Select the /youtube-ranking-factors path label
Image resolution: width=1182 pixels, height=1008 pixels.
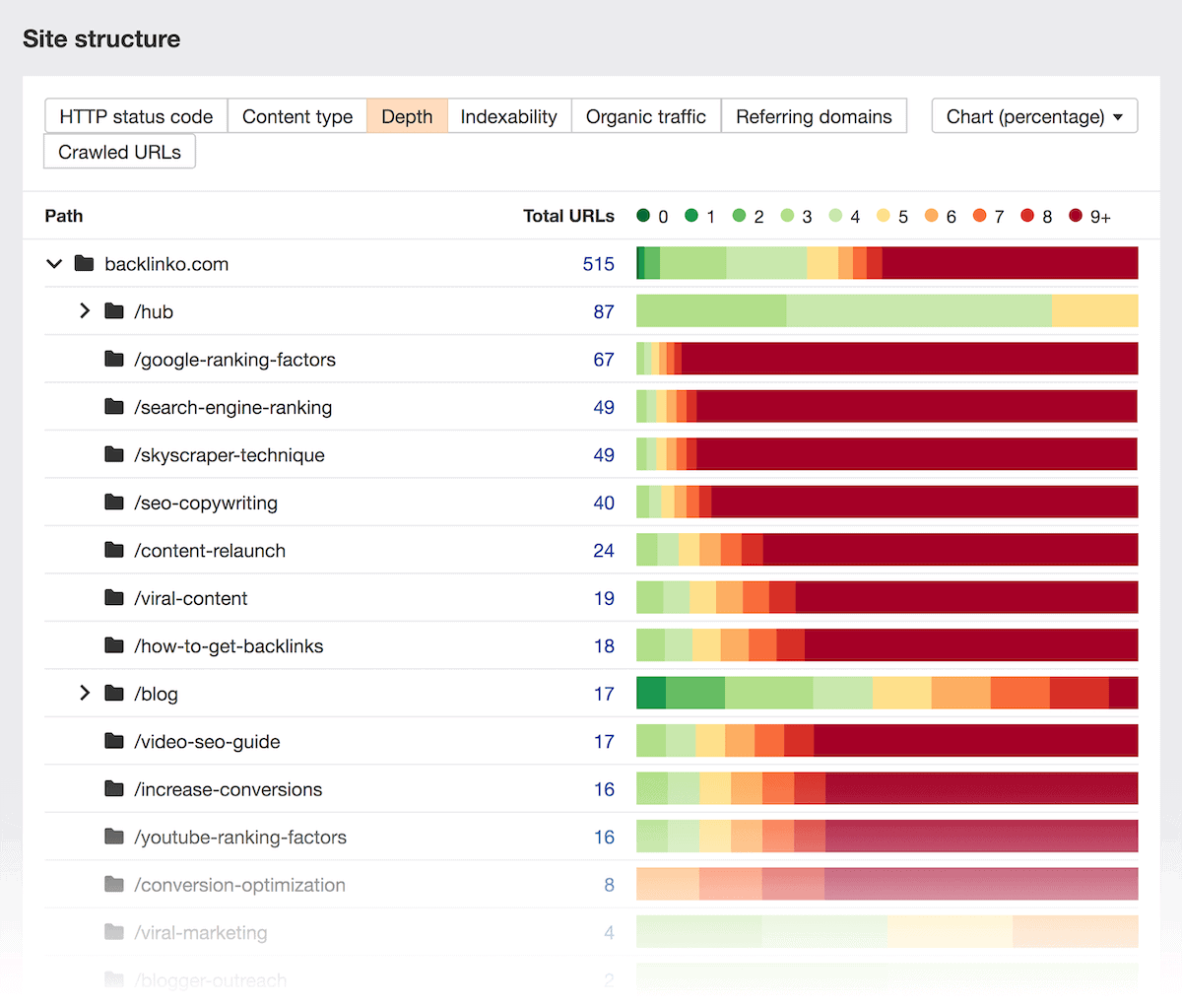click(240, 838)
